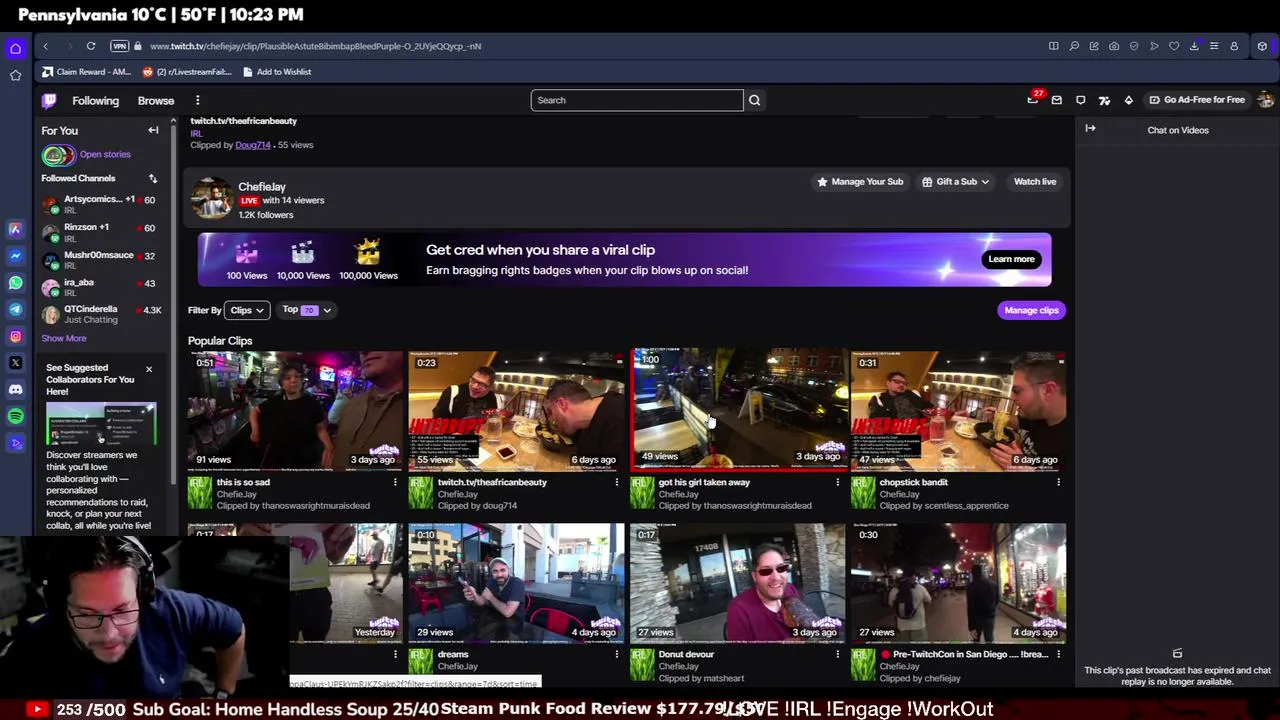Screen dimensions: 1280x720
Task: Open the Twitch more options three-dot menu
Action: tap(197, 100)
